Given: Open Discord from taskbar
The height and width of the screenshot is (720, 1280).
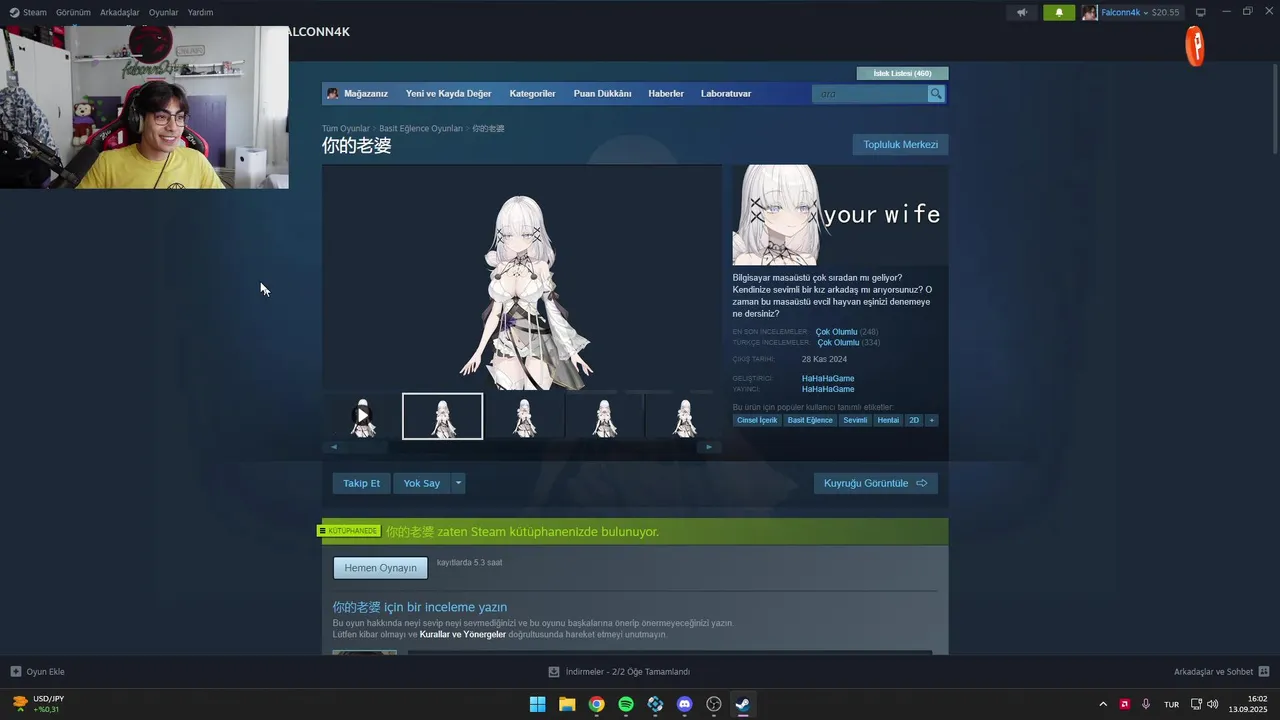Looking at the screenshot, I should [x=684, y=704].
